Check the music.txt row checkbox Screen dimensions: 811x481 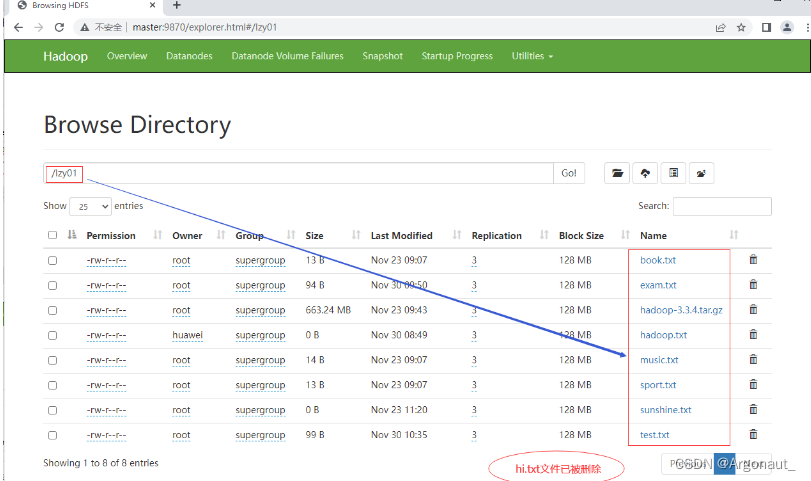52,360
